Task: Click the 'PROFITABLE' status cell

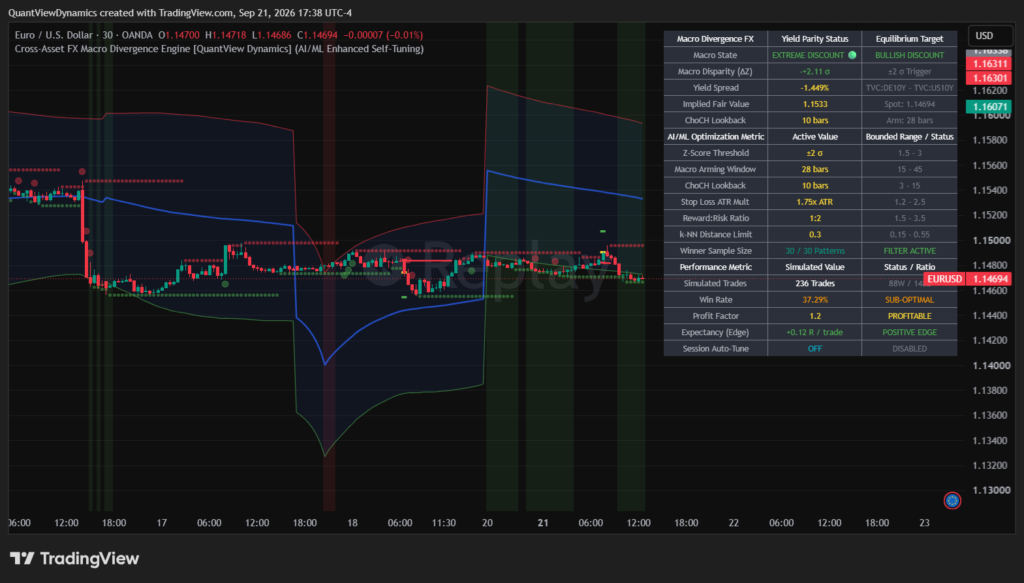Action: point(909,316)
